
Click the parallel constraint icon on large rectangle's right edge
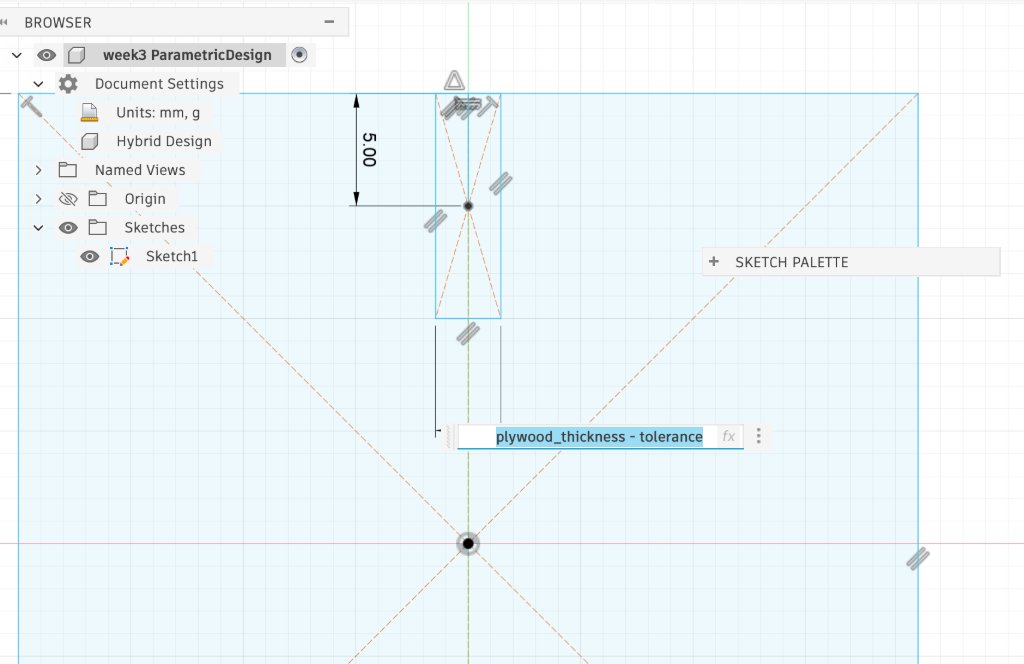918,558
